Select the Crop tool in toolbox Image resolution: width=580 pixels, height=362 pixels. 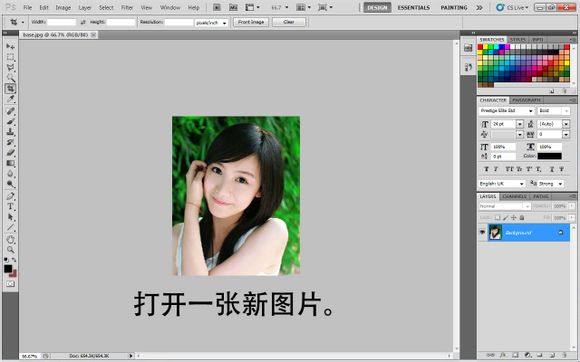click(10, 88)
